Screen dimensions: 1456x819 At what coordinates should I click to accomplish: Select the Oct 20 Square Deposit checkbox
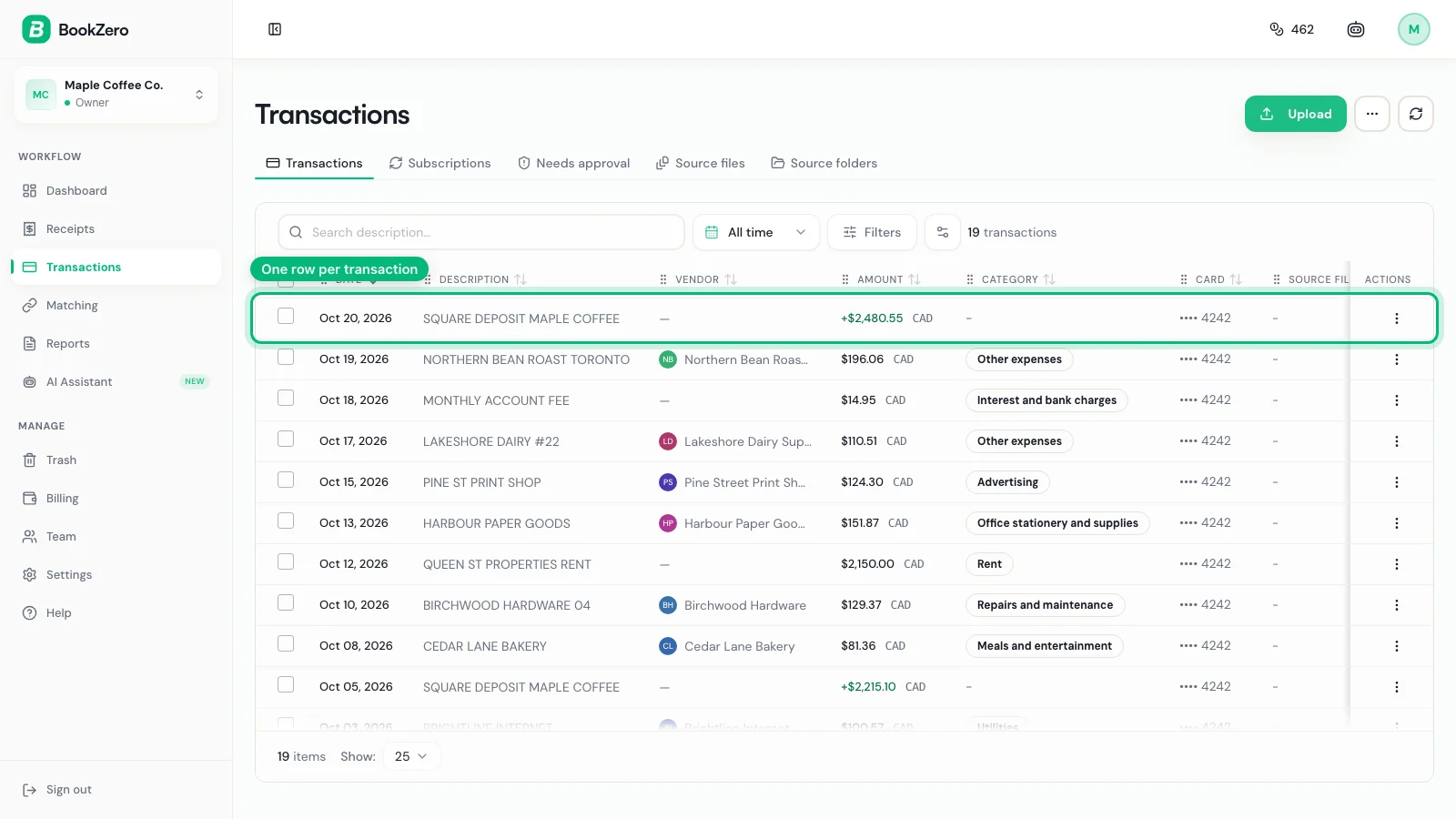286,316
